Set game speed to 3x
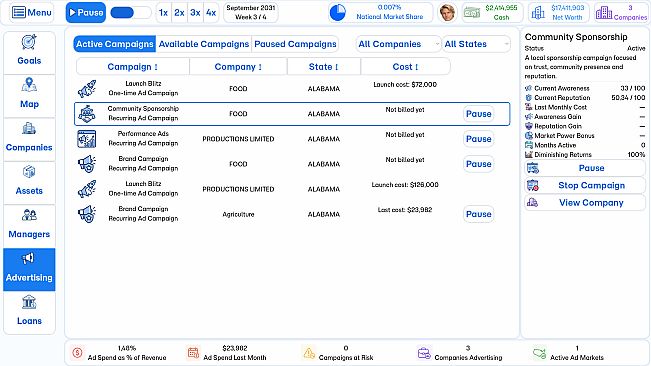 (195, 13)
